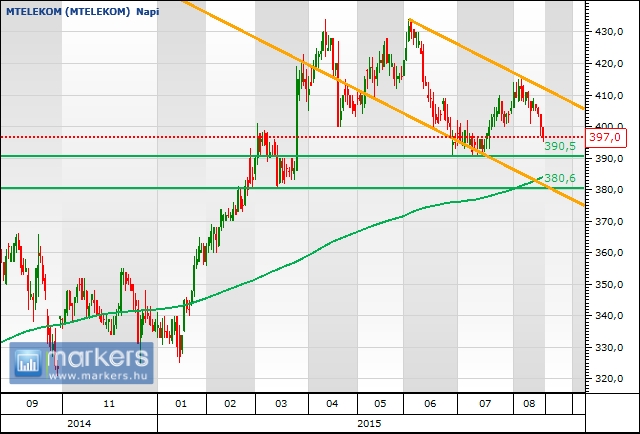Image resolution: width=640 pixels, height=434 pixels.
Task: Click the 390,0 price axis value
Action: pos(608,158)
